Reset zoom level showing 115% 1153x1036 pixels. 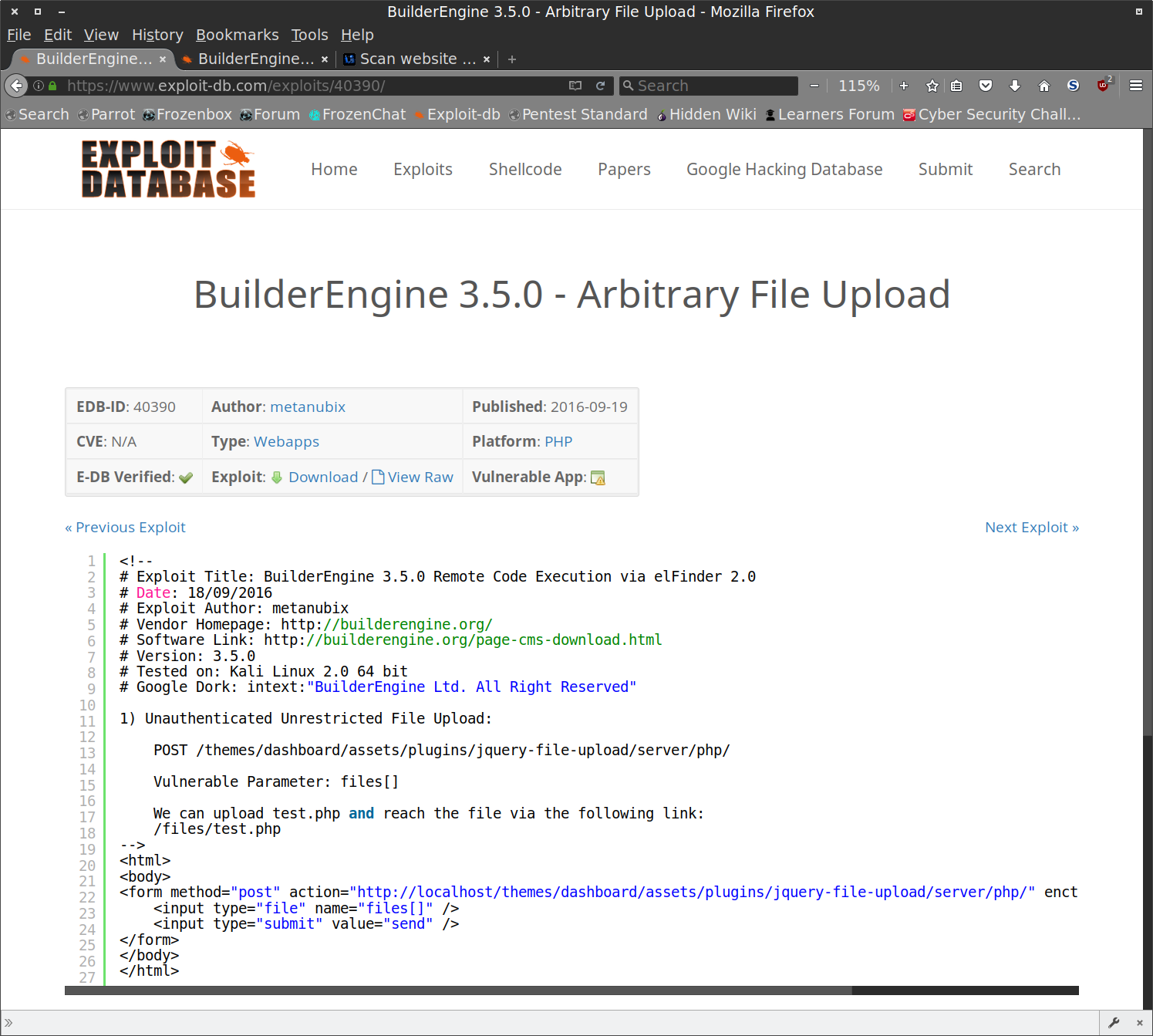[x=859, y=86]
